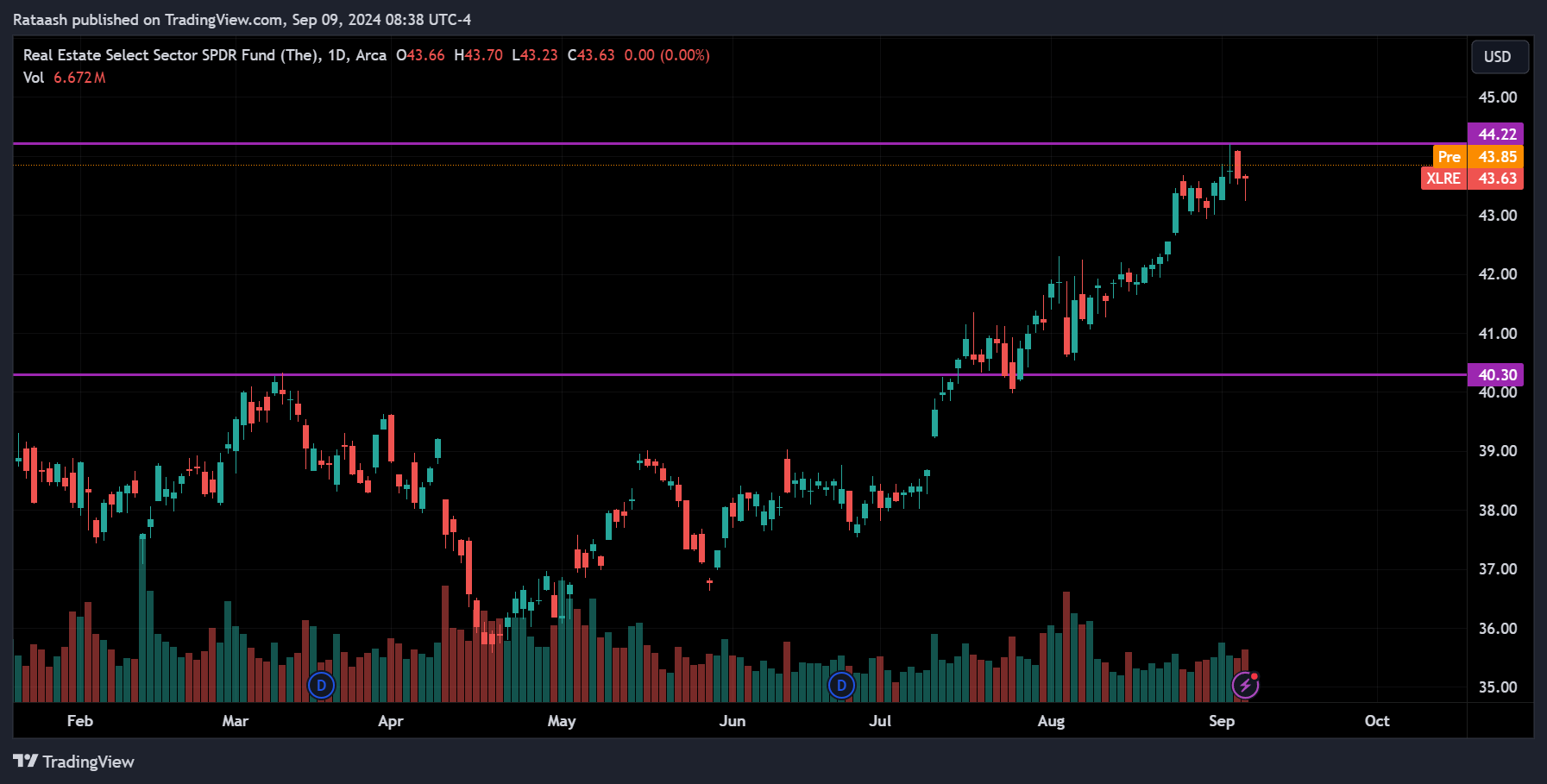This screenshot has width=1547, height=784.
Task: Click the 38.00 price axis label
Action: click(1498, 511)
